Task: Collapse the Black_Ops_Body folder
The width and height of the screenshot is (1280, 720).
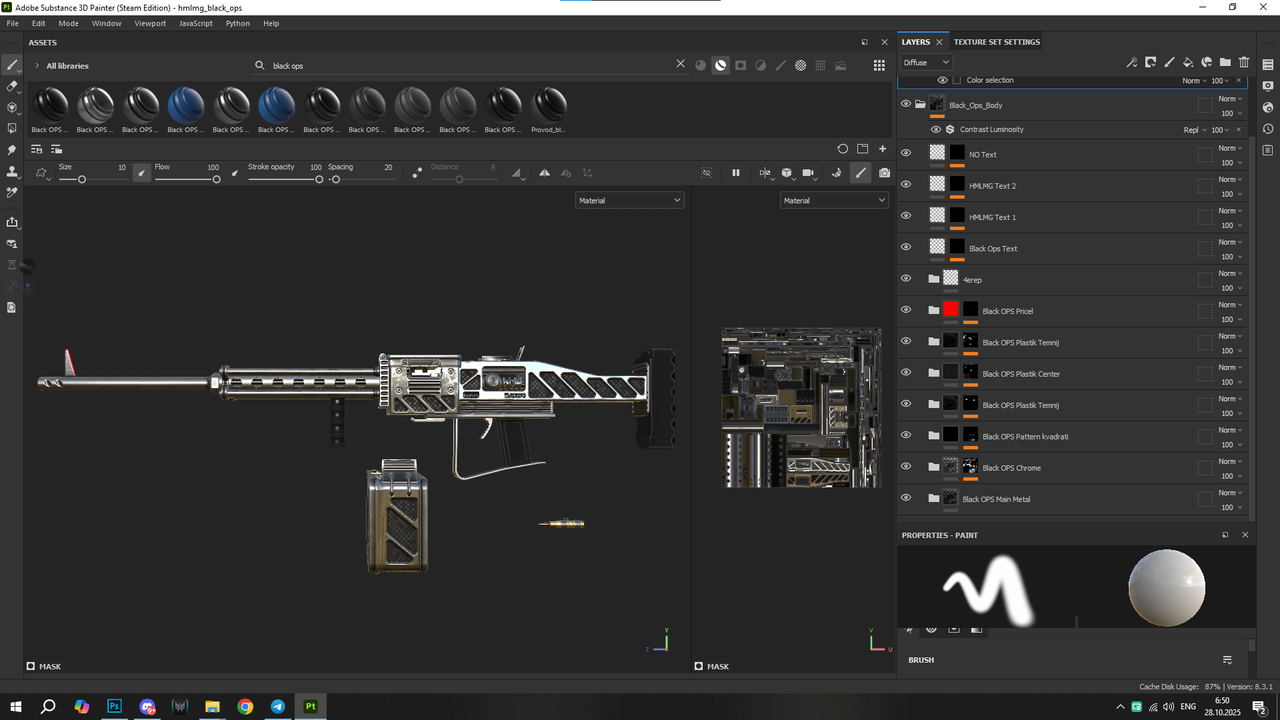Action: [920, 104]
